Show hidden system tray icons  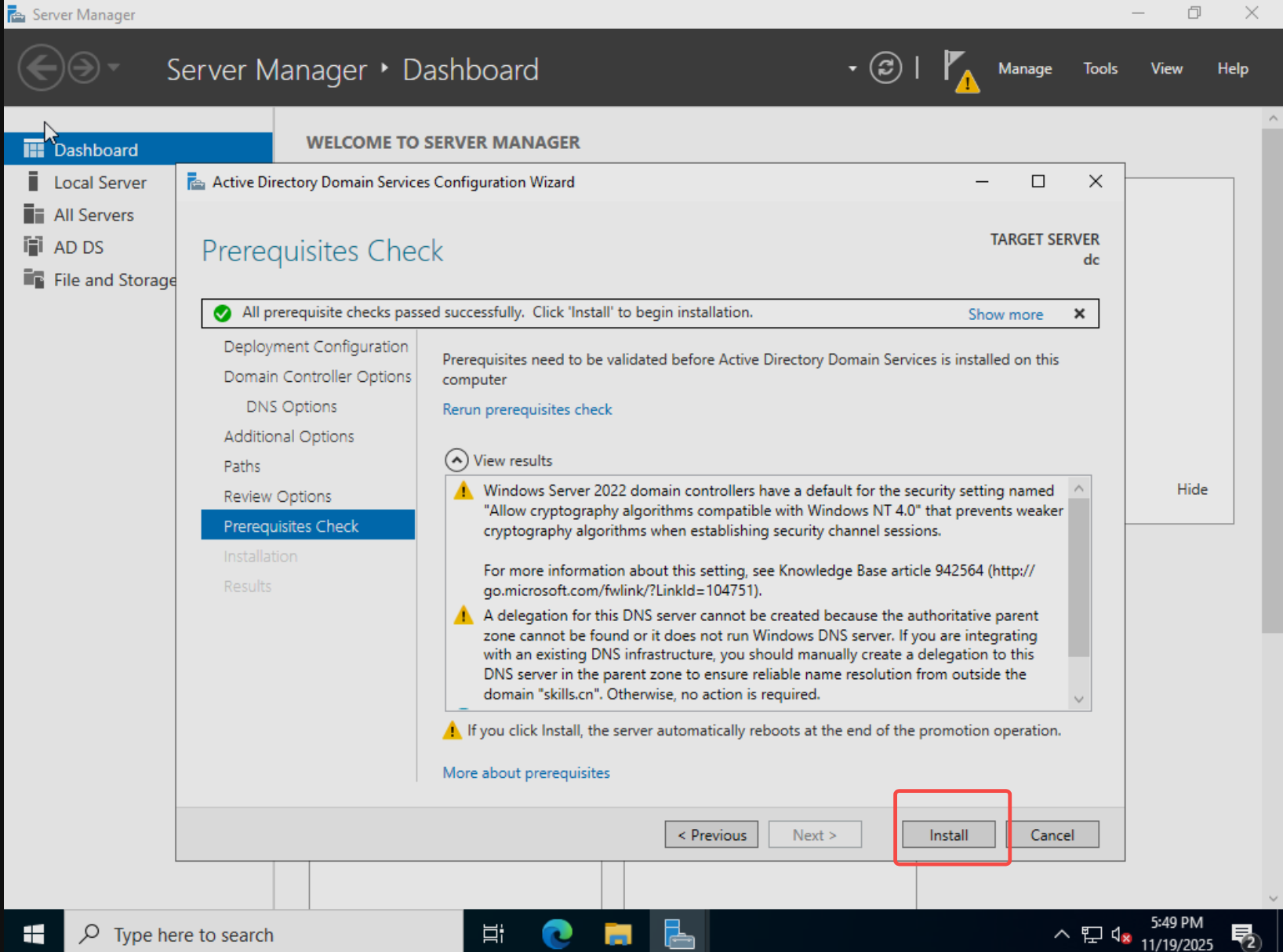coord(1061,933)
